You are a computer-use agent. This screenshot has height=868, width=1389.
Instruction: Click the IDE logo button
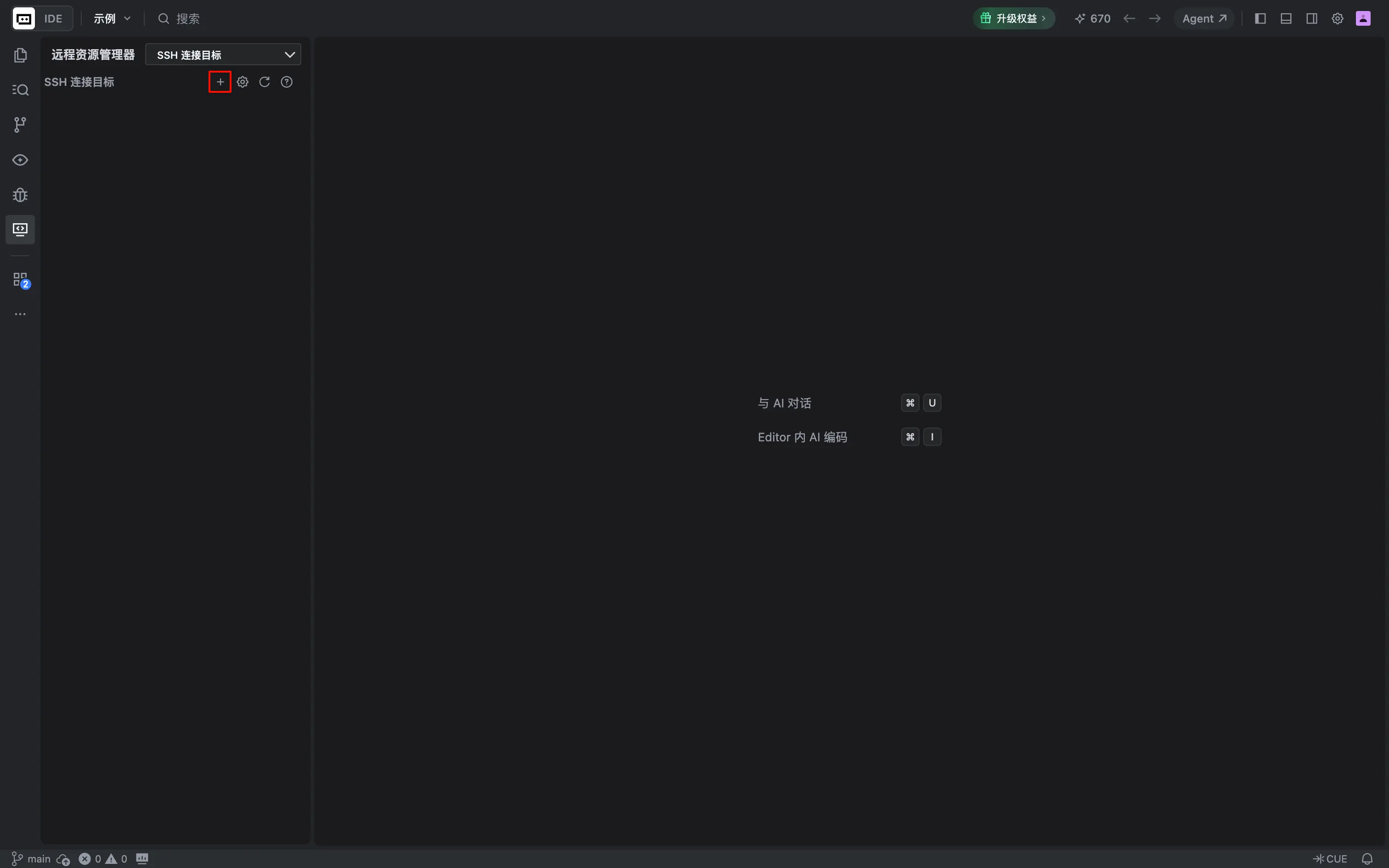[41, 18]
